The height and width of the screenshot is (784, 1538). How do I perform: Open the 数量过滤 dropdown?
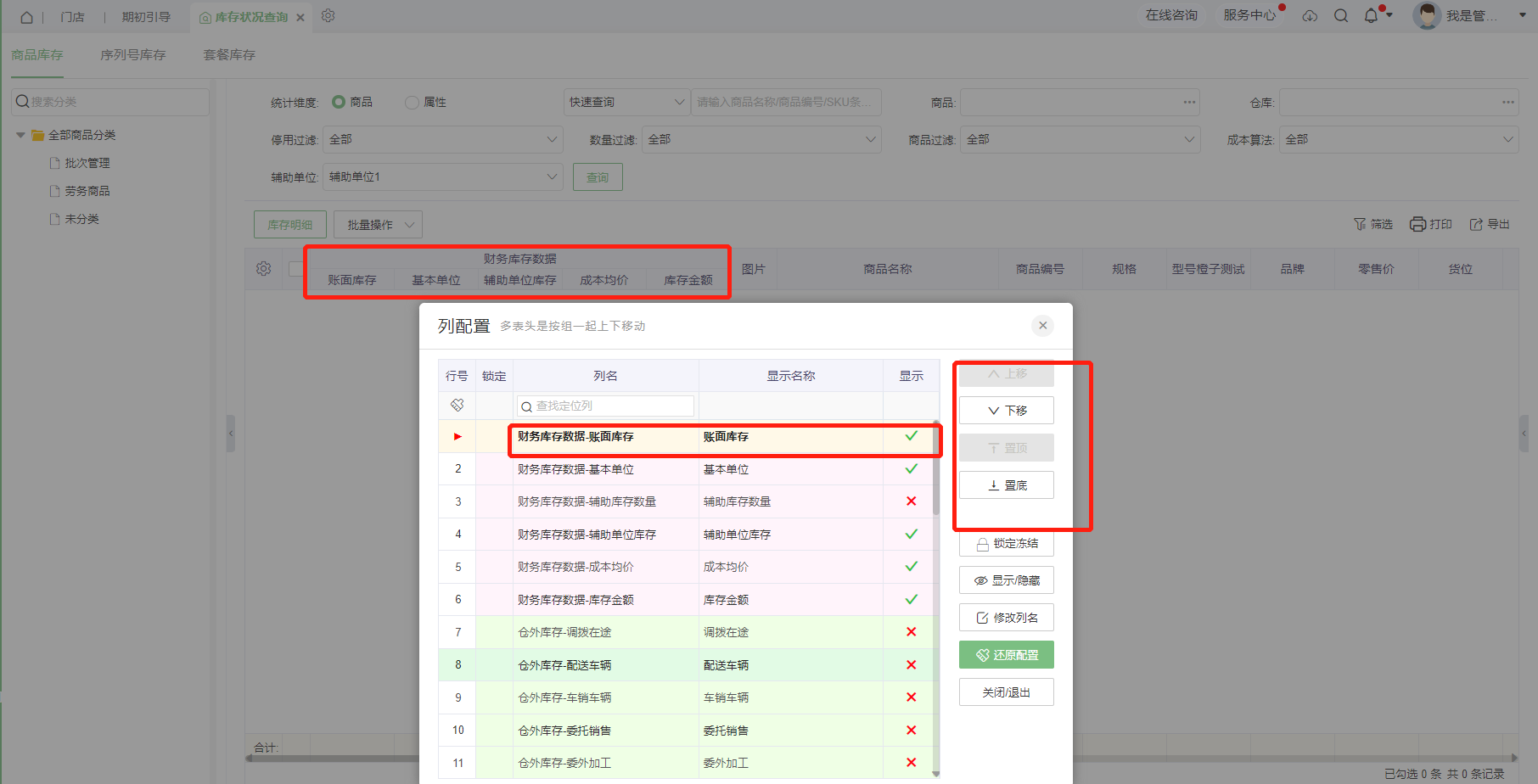coord(761,139)
